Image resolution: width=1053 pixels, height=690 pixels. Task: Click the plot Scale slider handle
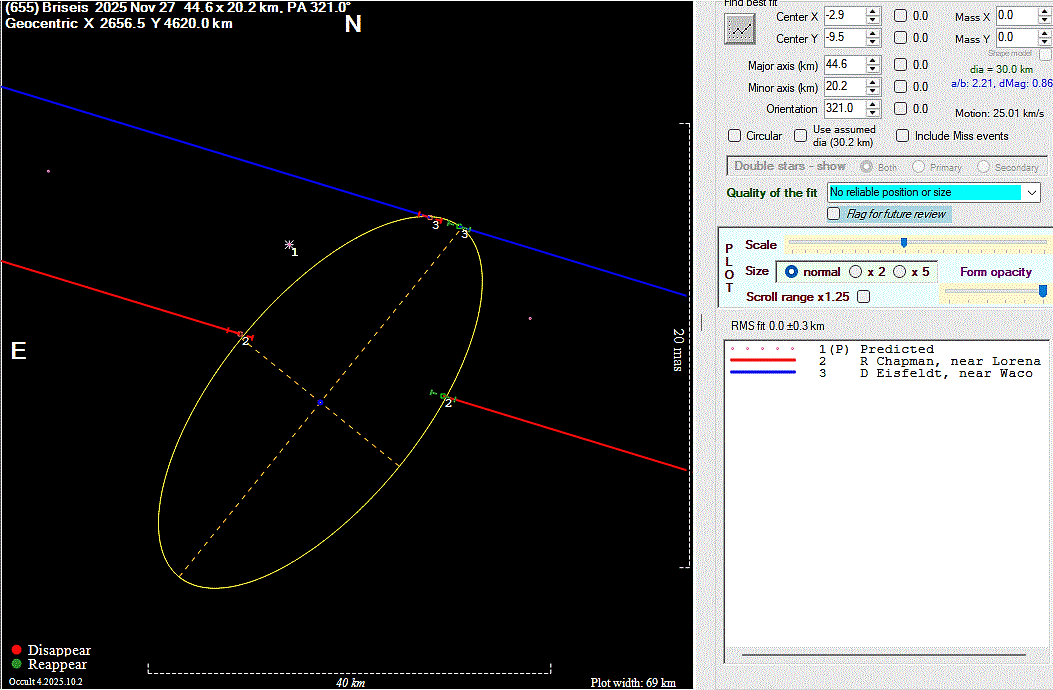point(904,242)
